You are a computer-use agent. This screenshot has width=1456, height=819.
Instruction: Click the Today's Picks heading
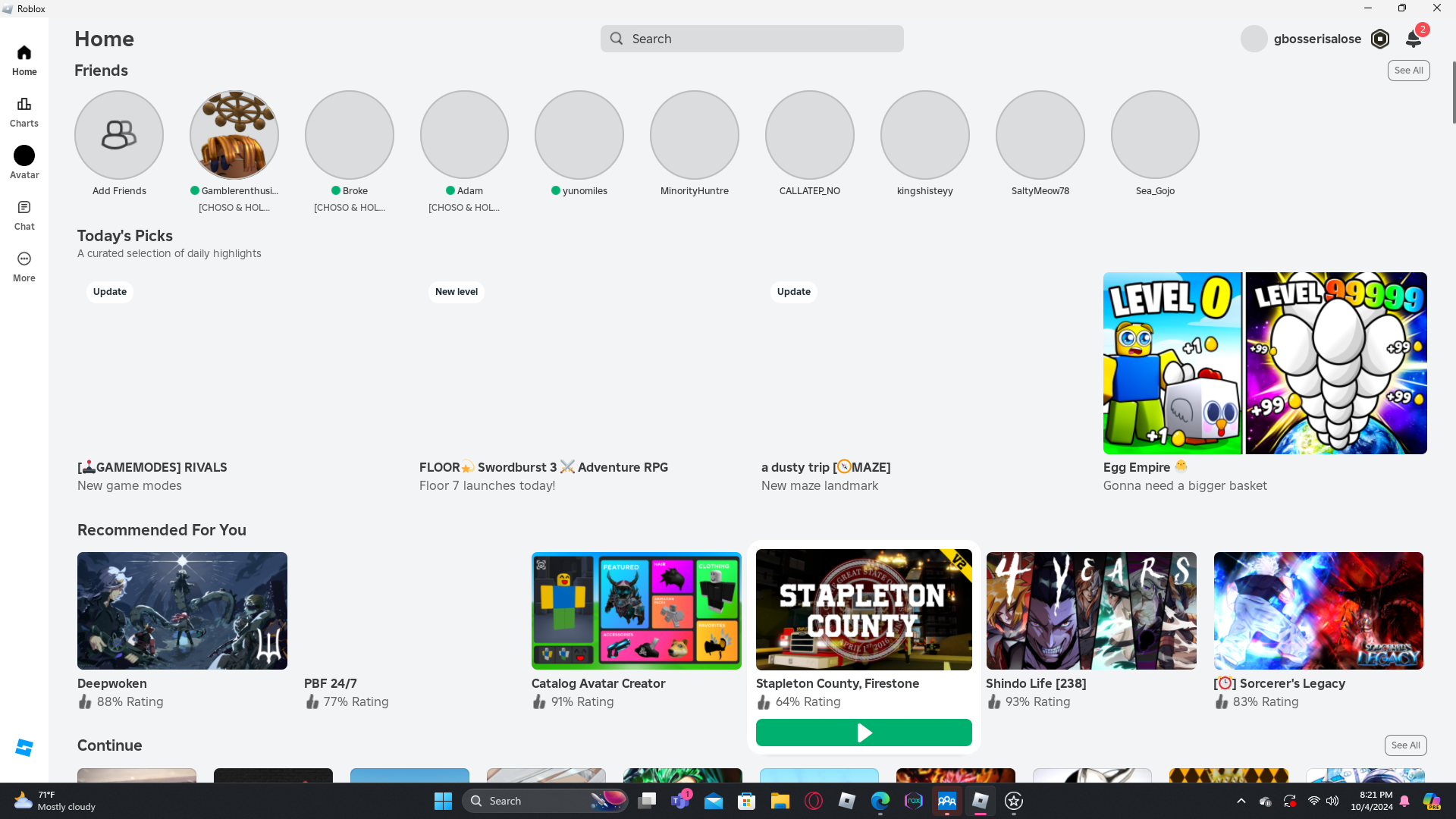(x=125, y=236)
